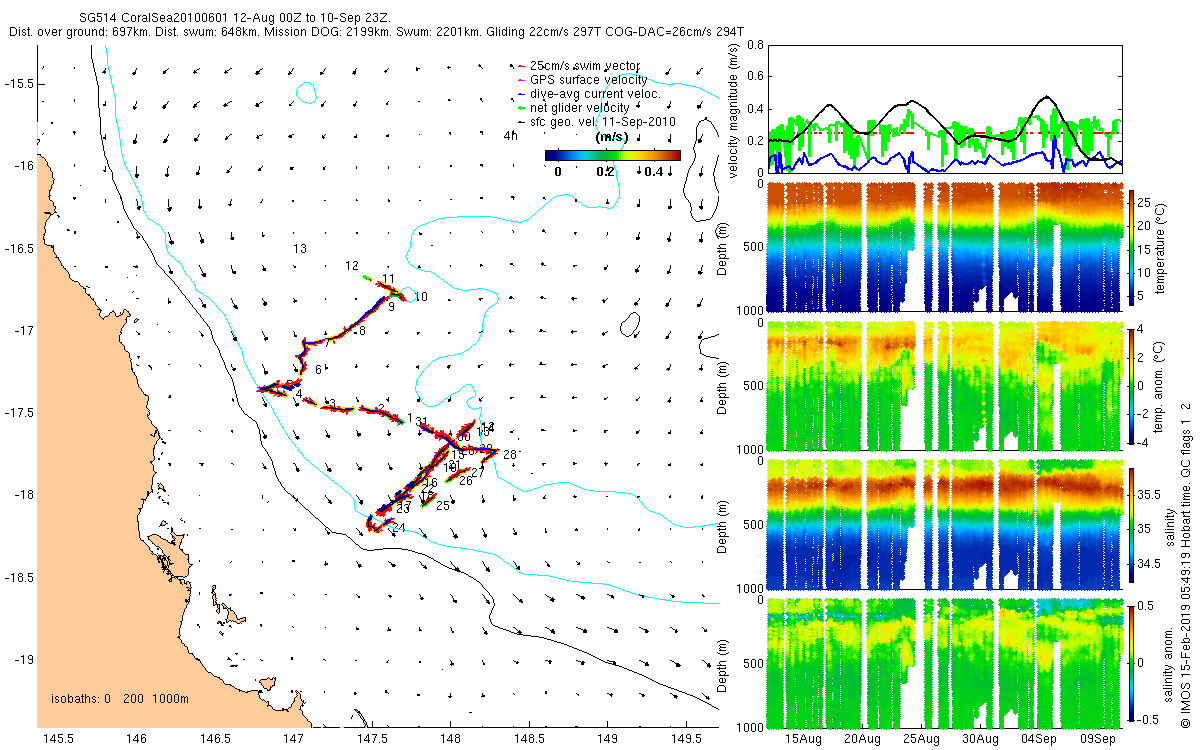
Task: Click the velocity magnitude time-series plot
Action: point(945,108)
